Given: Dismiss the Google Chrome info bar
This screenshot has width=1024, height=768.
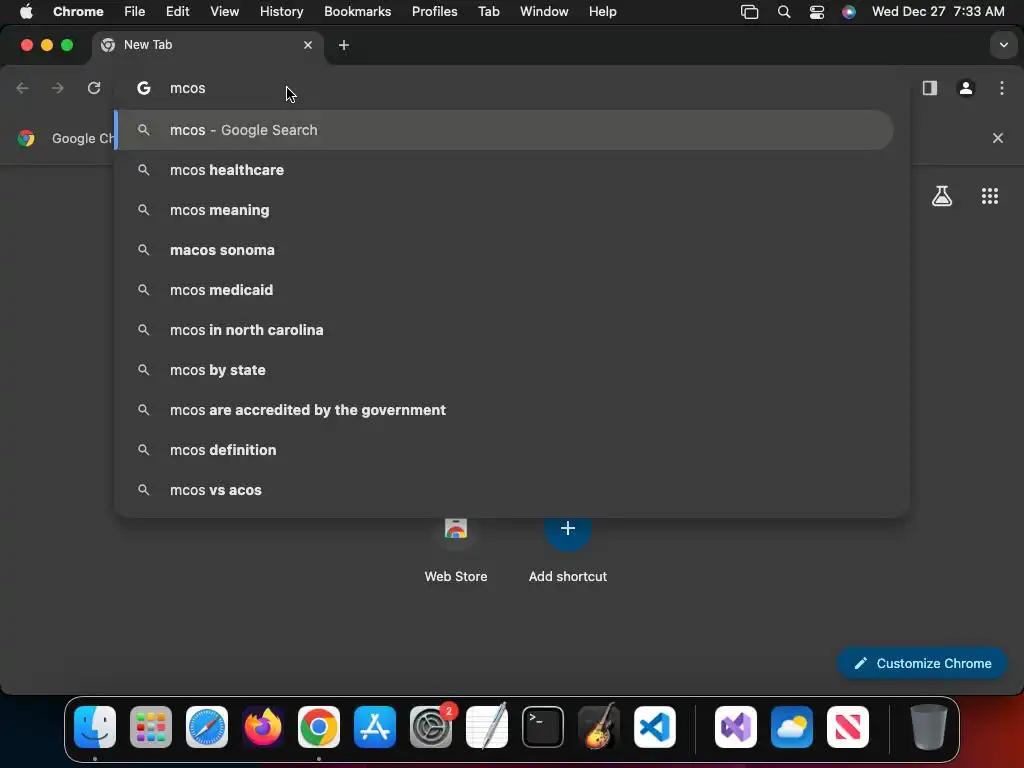Looking at the screenshot, I should (x=998, y=138).
